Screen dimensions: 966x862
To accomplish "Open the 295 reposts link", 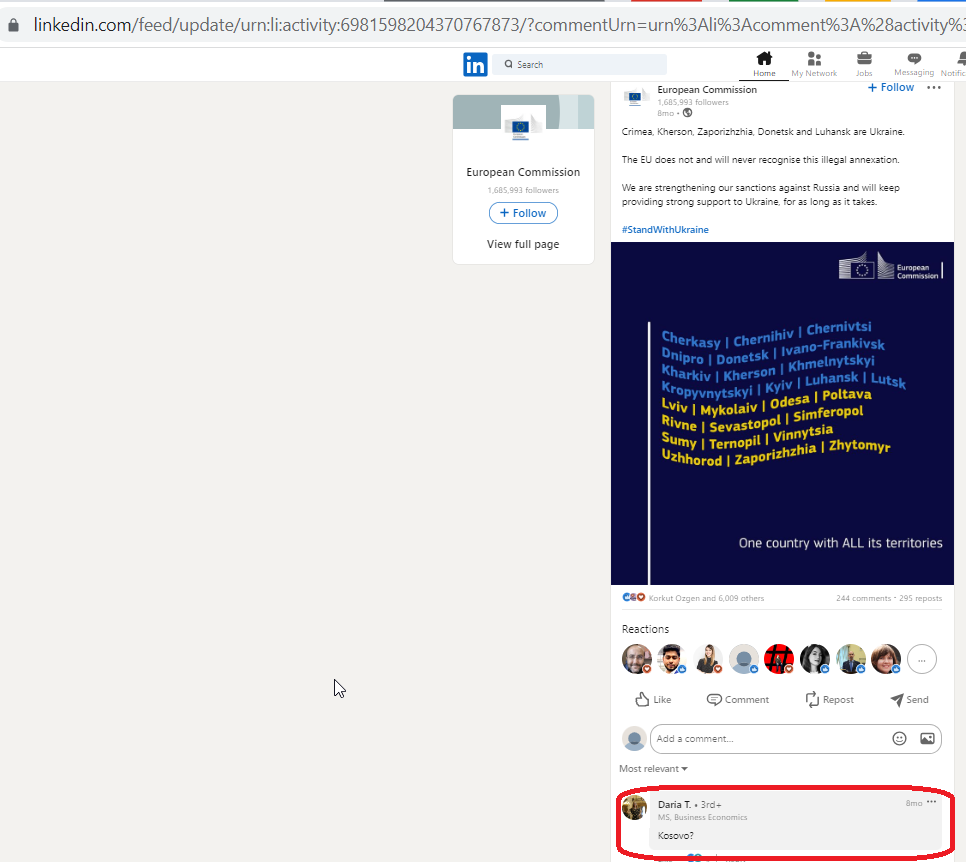I will (x=920, y=598).
